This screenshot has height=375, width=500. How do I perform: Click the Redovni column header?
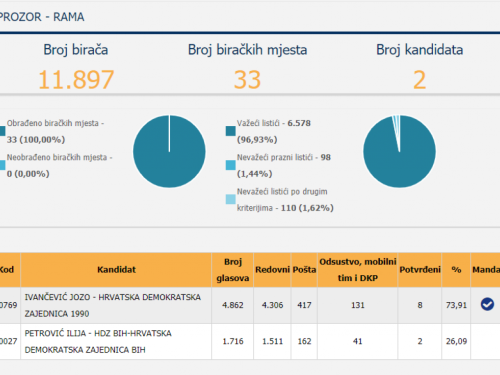[x=272, y=270]
